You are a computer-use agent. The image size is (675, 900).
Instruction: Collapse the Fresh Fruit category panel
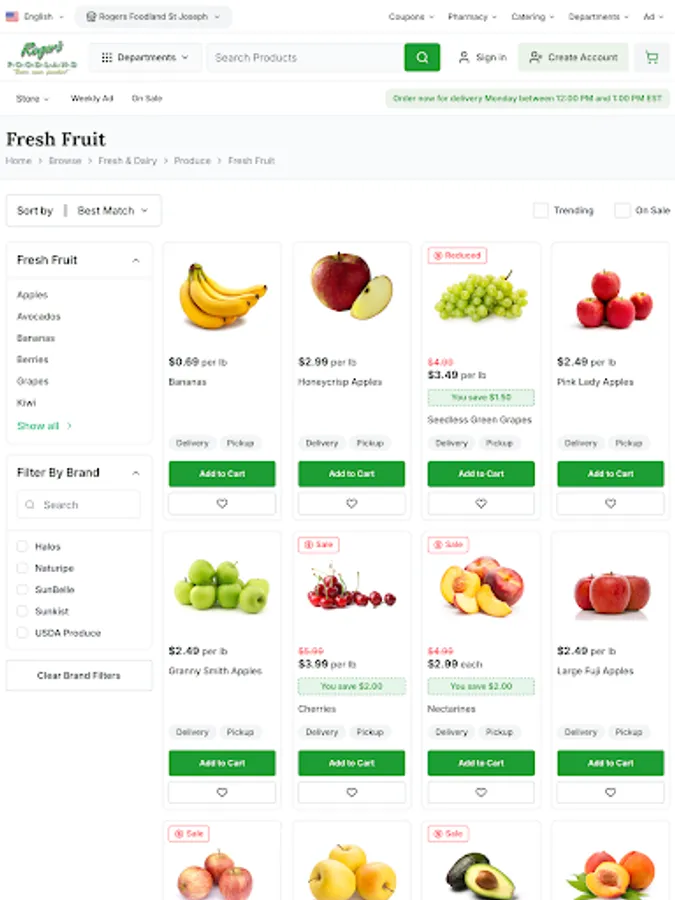[135, 261]
